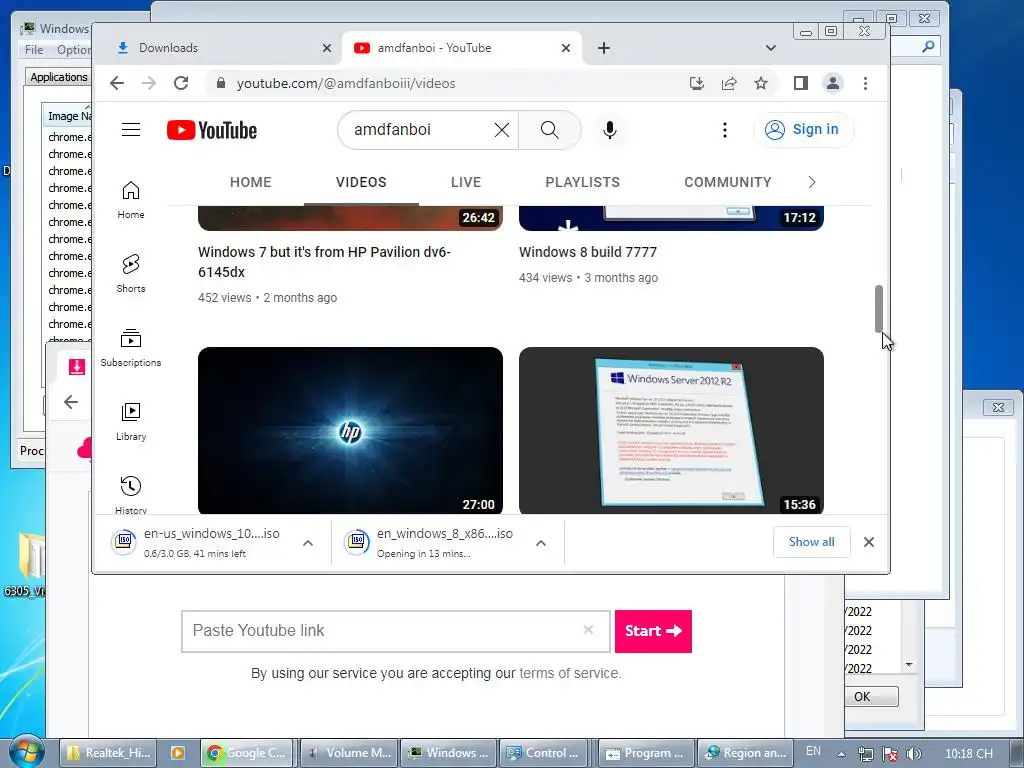Open Windows 8 build 7777 video title
The height and width of the screenshot is (768, 1024).
(x=588, y=252)
